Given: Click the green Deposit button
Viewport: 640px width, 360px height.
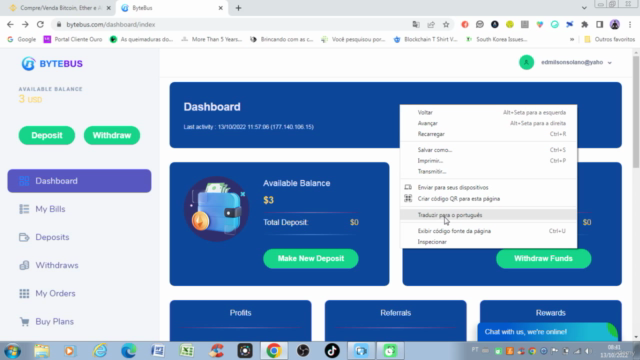Looking at the screenshot, I should click(47, 136).
